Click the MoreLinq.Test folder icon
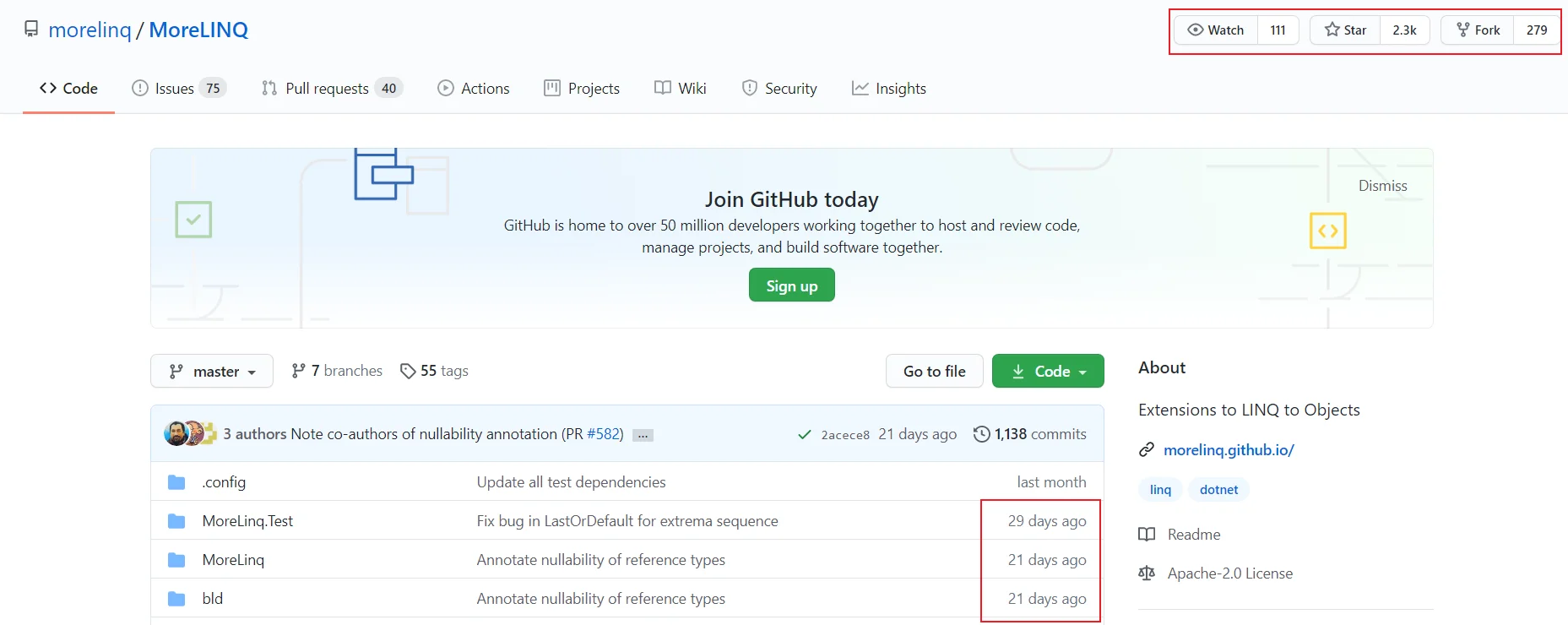The height and width of the screenshot is (625, 1568). pyautogui.click(x=176, y=521)
